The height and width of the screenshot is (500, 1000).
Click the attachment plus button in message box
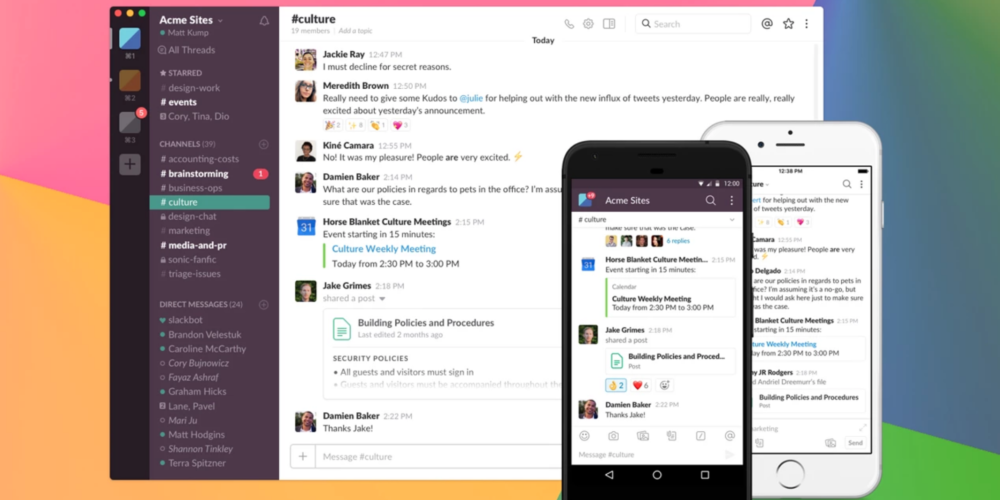[x=303, y=456]
